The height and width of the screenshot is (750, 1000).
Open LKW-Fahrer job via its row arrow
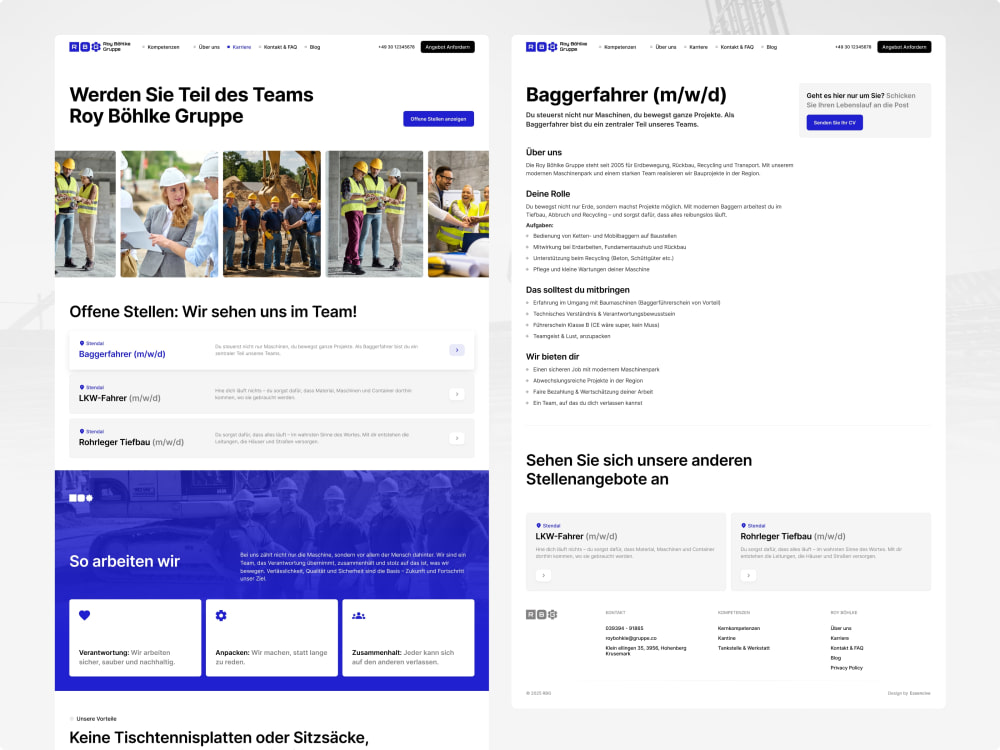click(x=457, y=394)
